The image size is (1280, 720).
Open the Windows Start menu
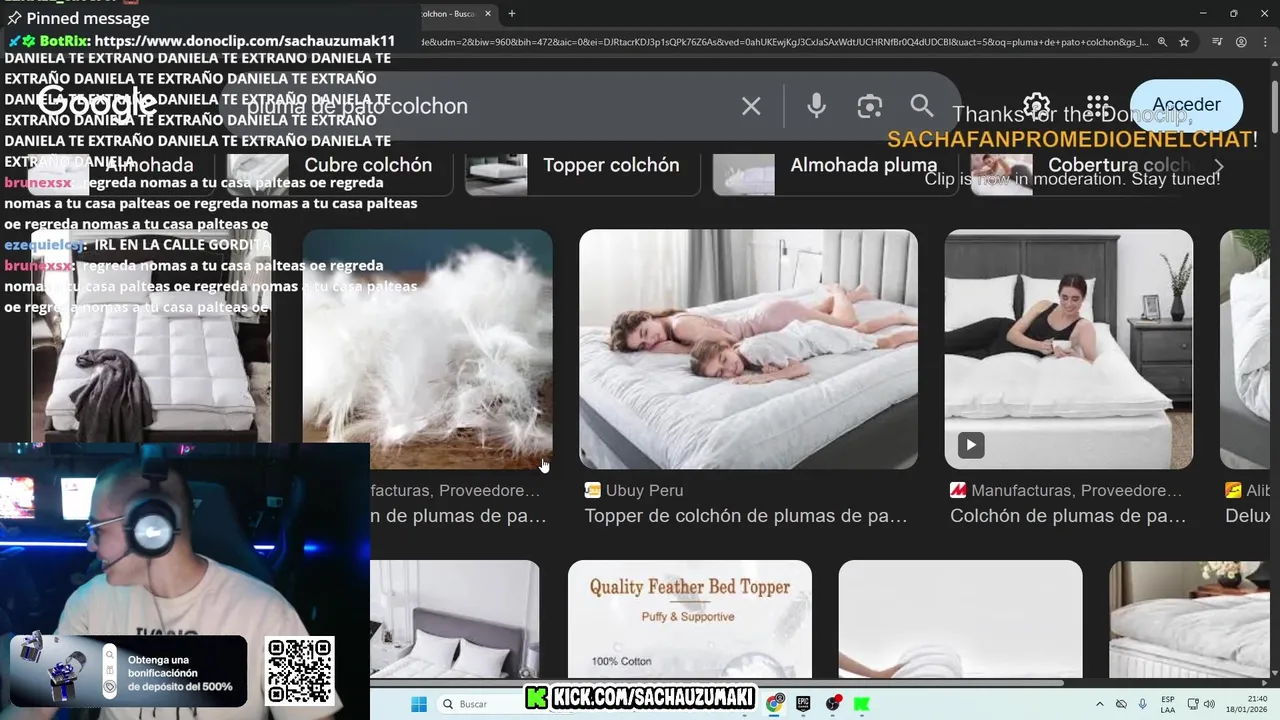[x=418, y=704]
